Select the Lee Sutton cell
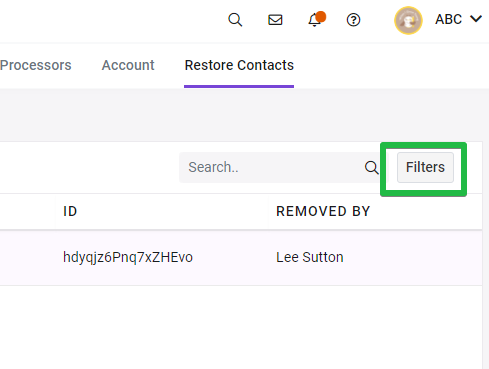 [x=310, y=257]
